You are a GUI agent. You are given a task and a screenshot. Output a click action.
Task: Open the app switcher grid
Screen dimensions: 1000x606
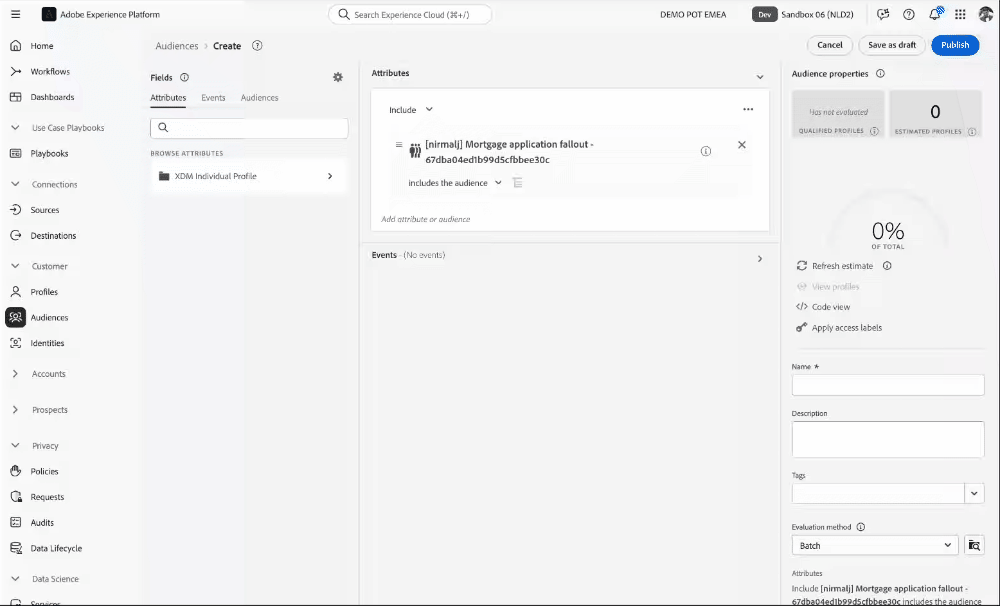pos(960,14)
